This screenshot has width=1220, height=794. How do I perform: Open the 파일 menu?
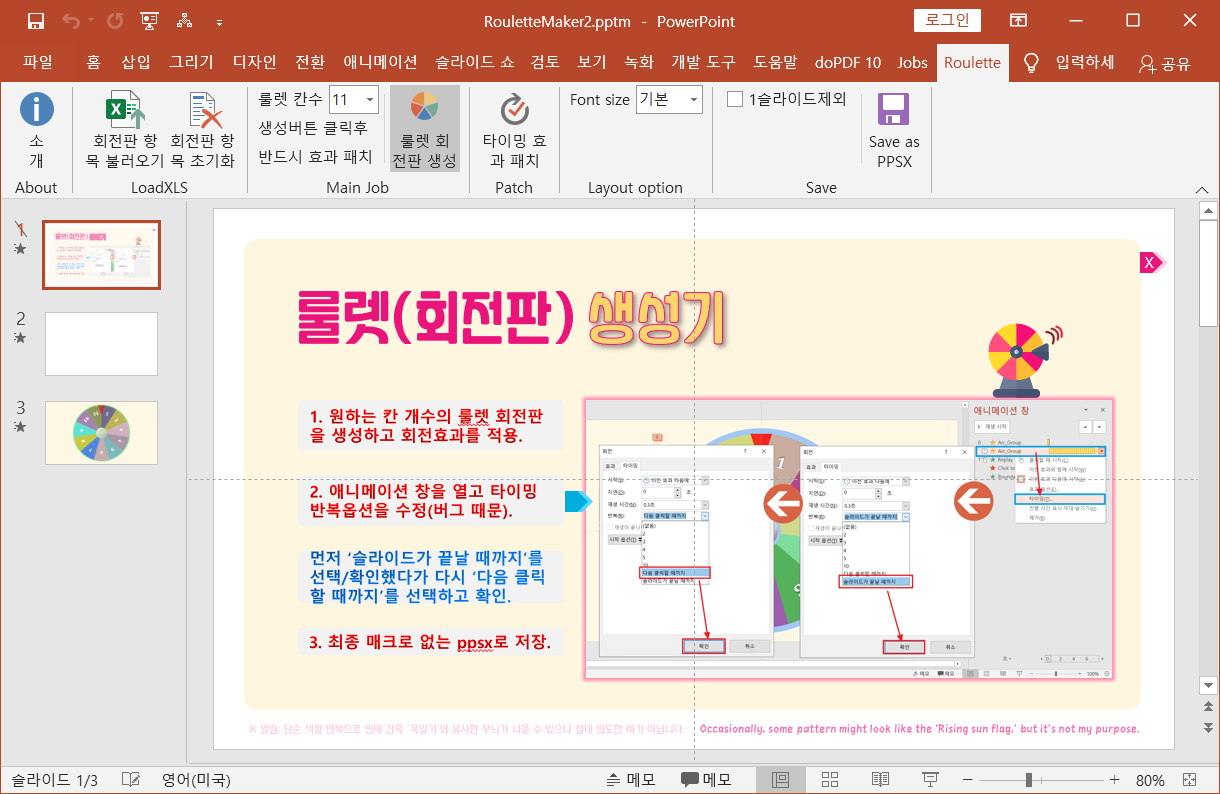(x=37, y=62)
